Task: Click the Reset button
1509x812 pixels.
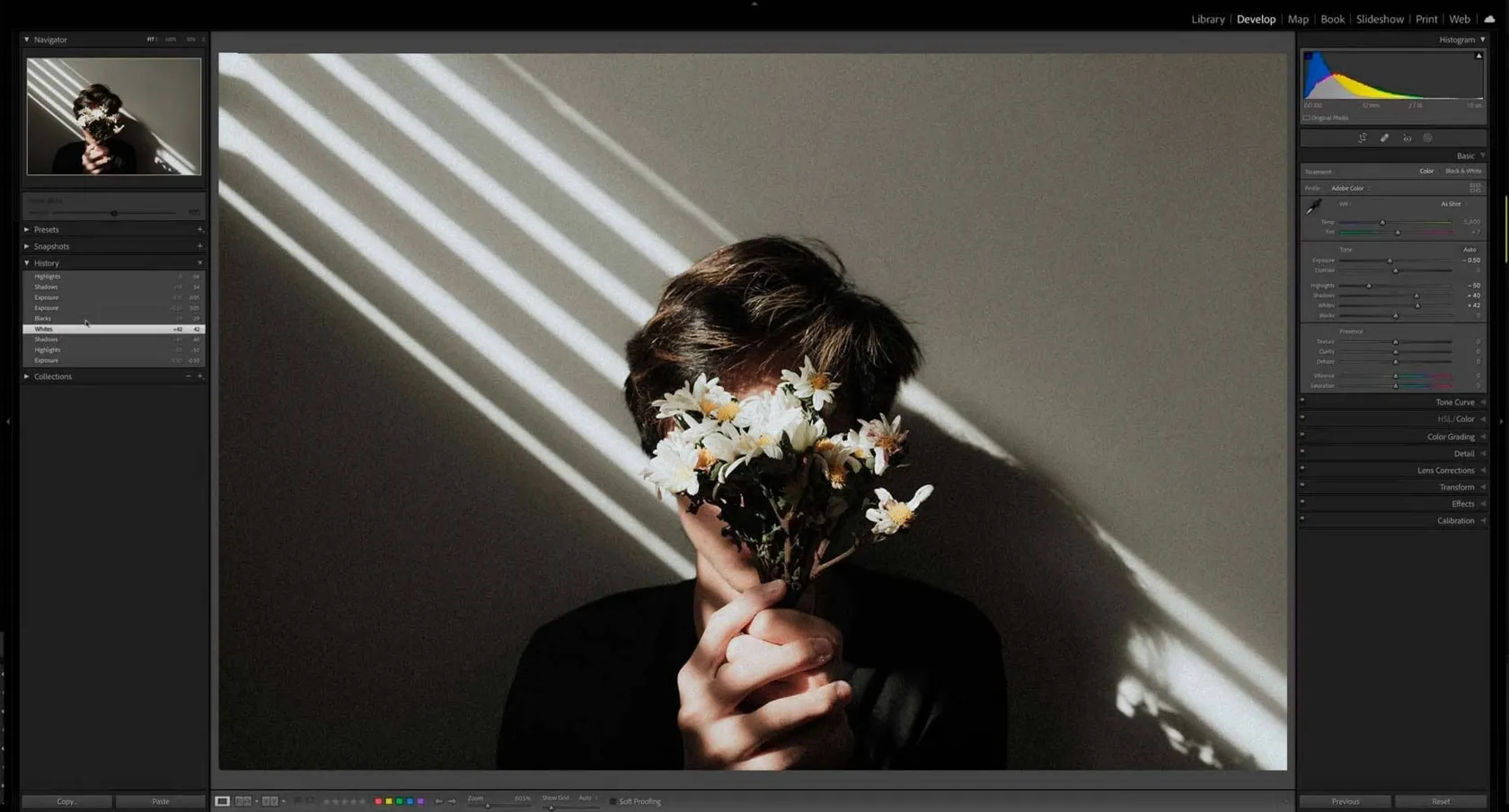Action: [1440, 801]
